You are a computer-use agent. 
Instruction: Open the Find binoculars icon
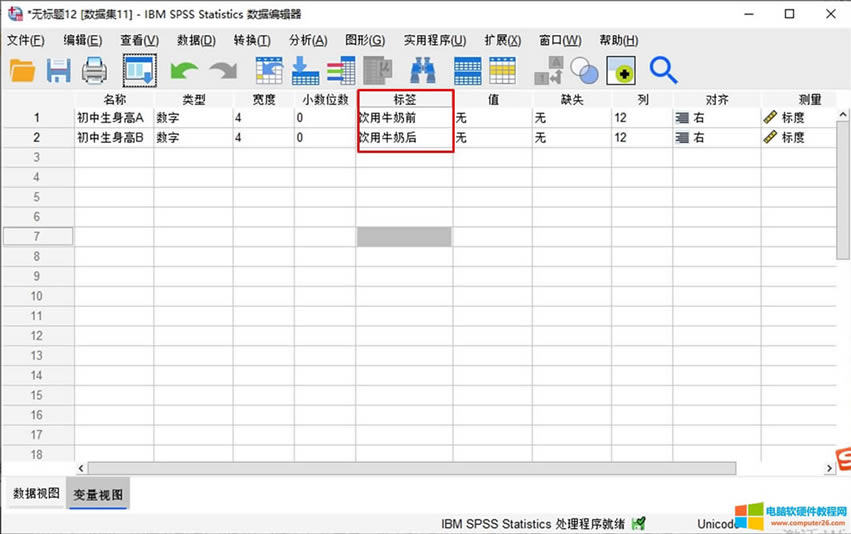(x=422, y=70)
